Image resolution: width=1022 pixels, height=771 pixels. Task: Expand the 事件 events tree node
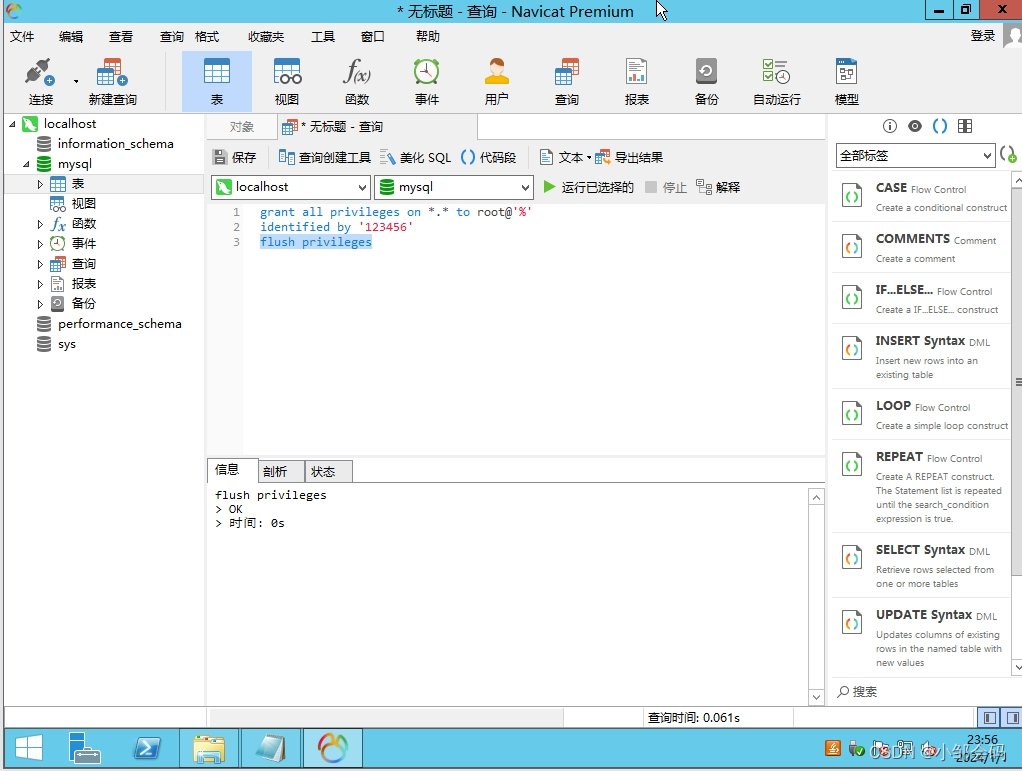coord(40,244)
